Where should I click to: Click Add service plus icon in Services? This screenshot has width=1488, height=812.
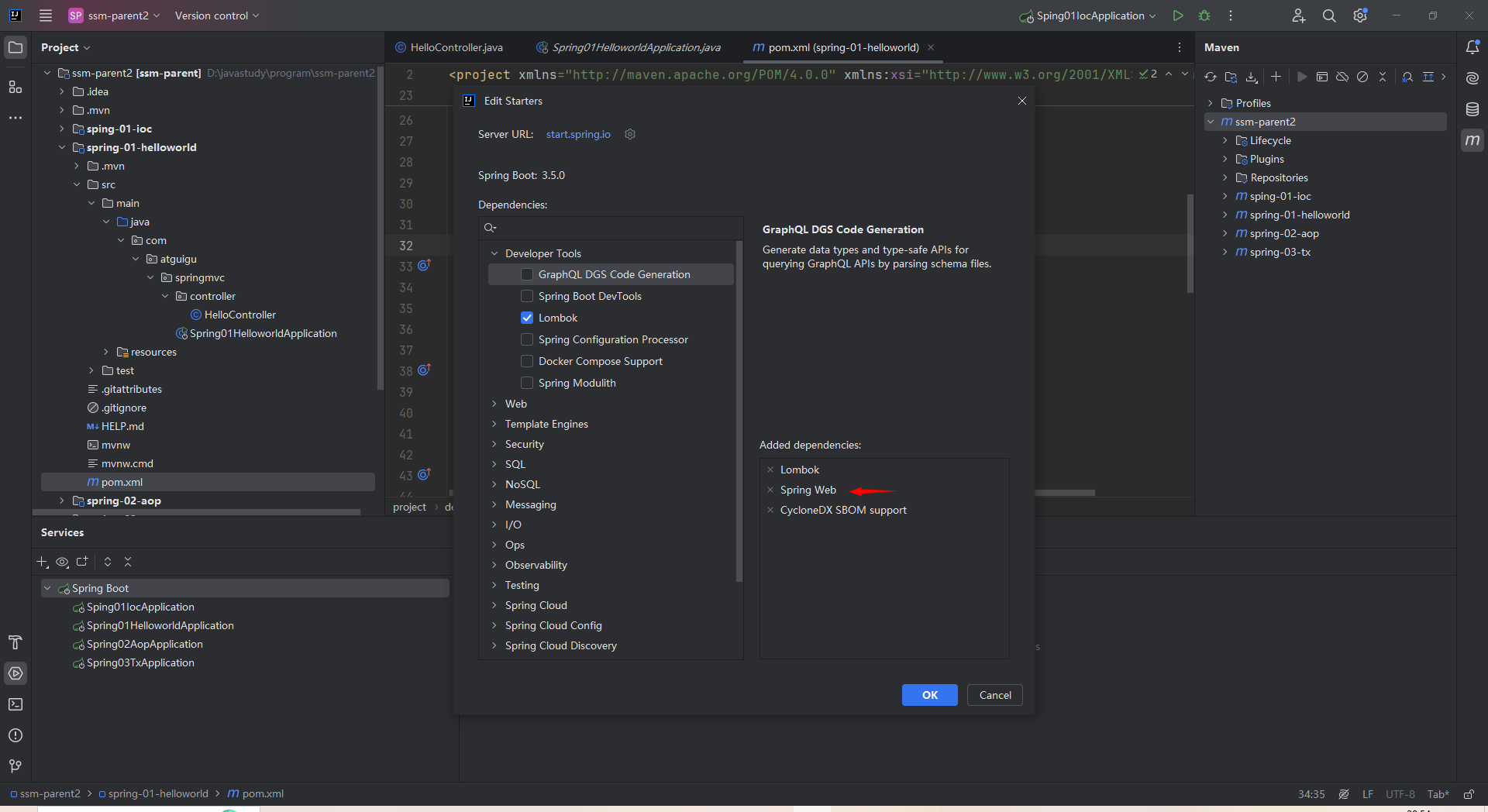pyautogui.click(x=43, y=562)
